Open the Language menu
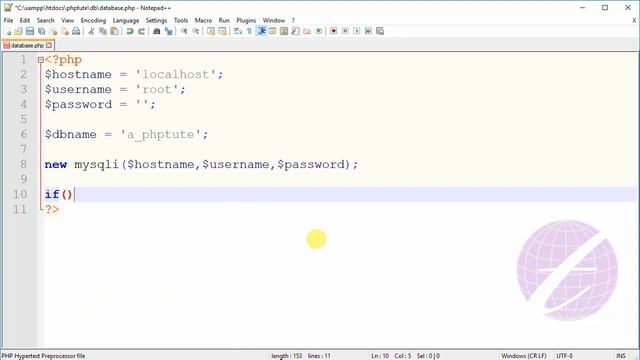Viewport: 640px width, 360px height. click(x=126, y=20)
